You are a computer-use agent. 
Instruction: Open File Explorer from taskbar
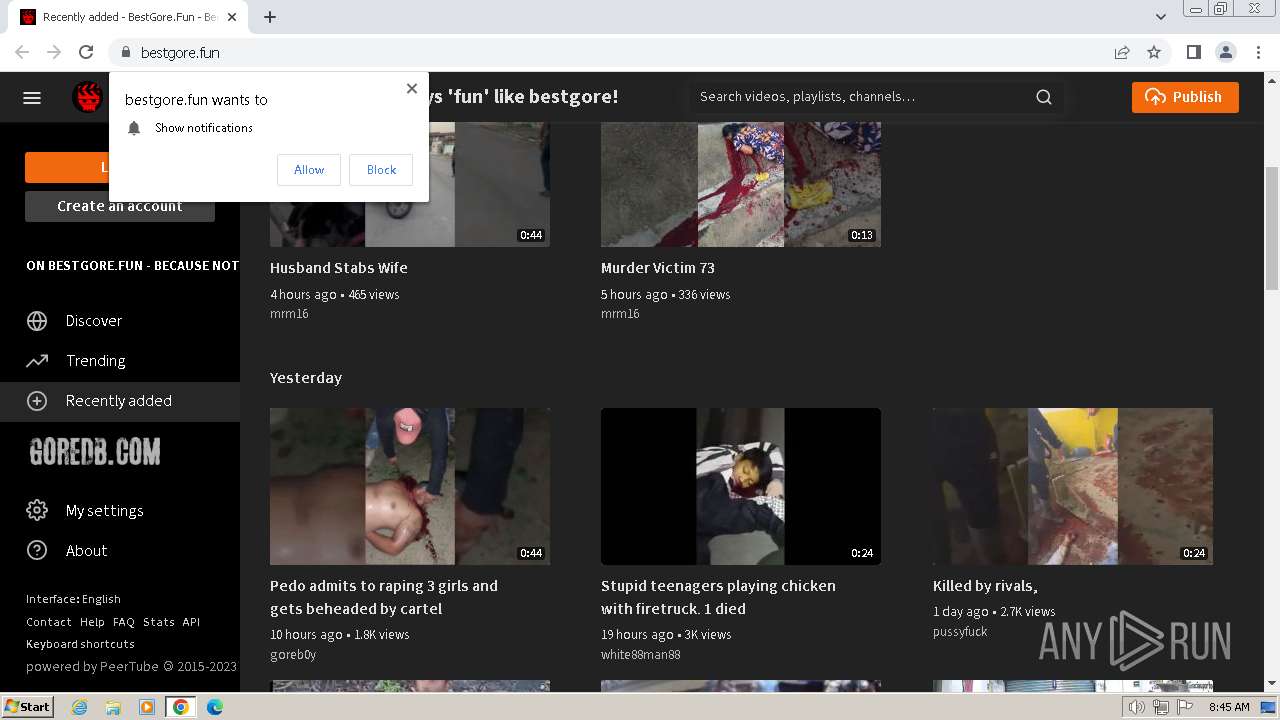[113, 707]
